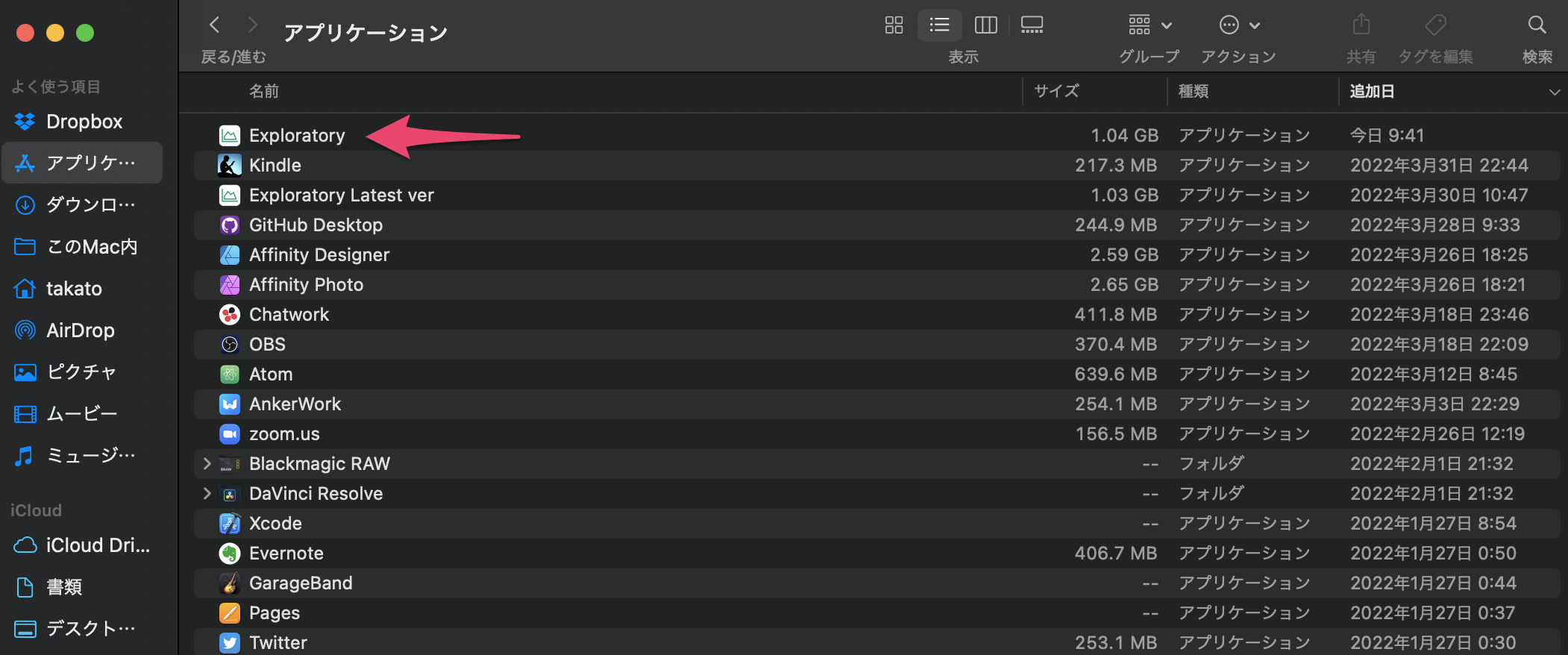Go back with the left arrow
This screenshot has width=1568, height=655.
click(215, 25)
